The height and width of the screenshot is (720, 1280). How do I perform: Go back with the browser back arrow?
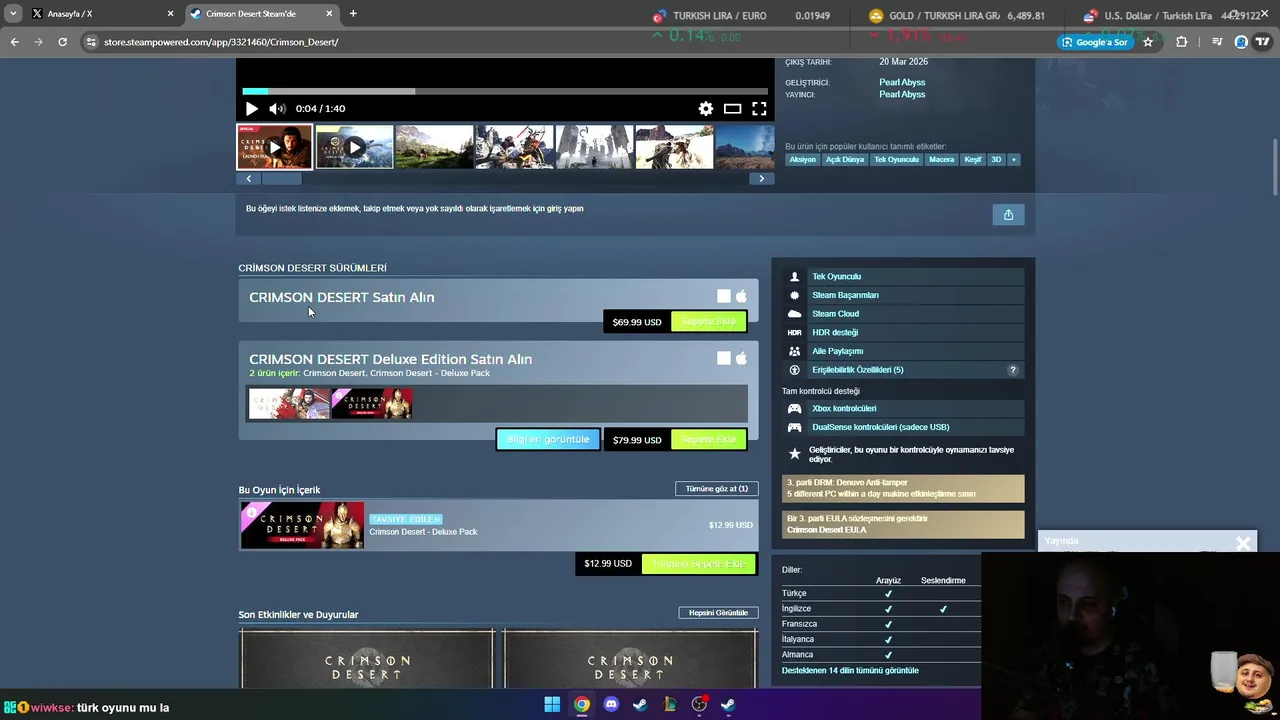(14, 42)
